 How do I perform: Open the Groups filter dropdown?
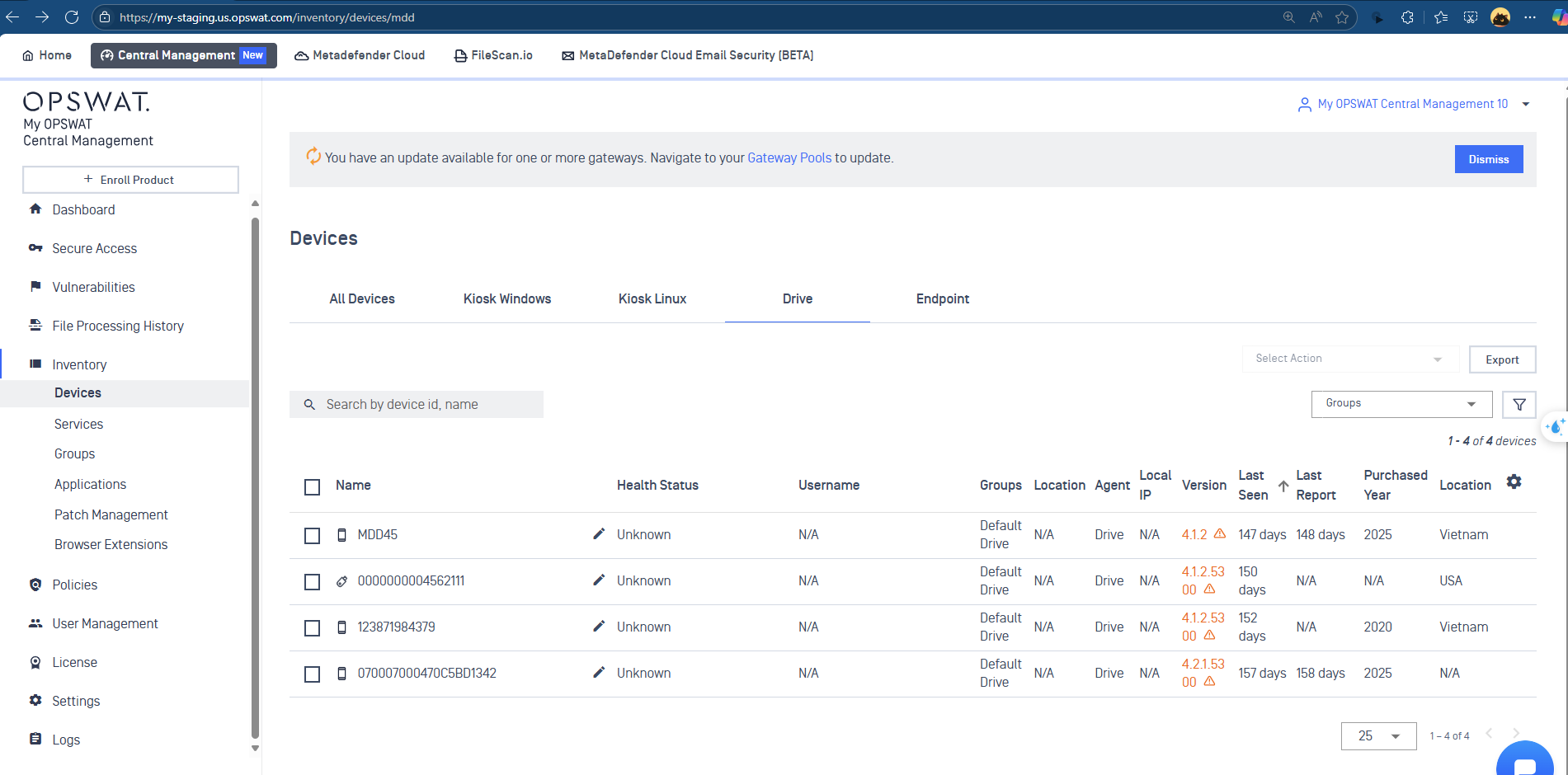click(1401, 404)
